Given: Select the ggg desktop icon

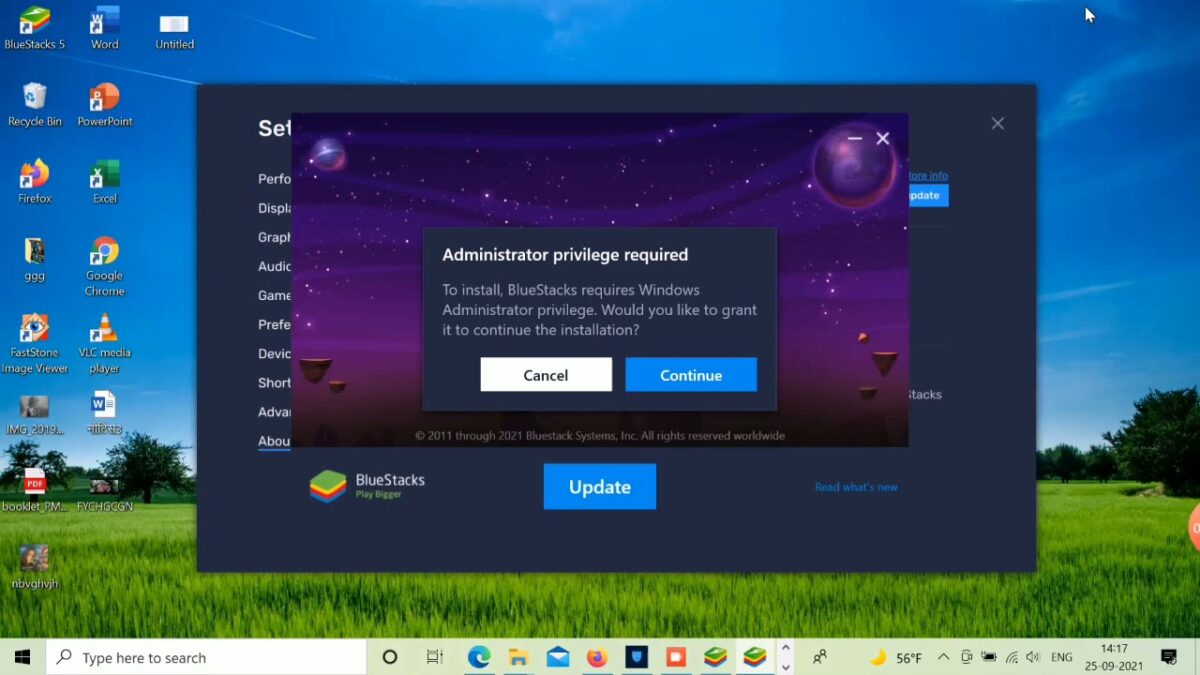Looking at the screenshot, I should click(34, 259).
